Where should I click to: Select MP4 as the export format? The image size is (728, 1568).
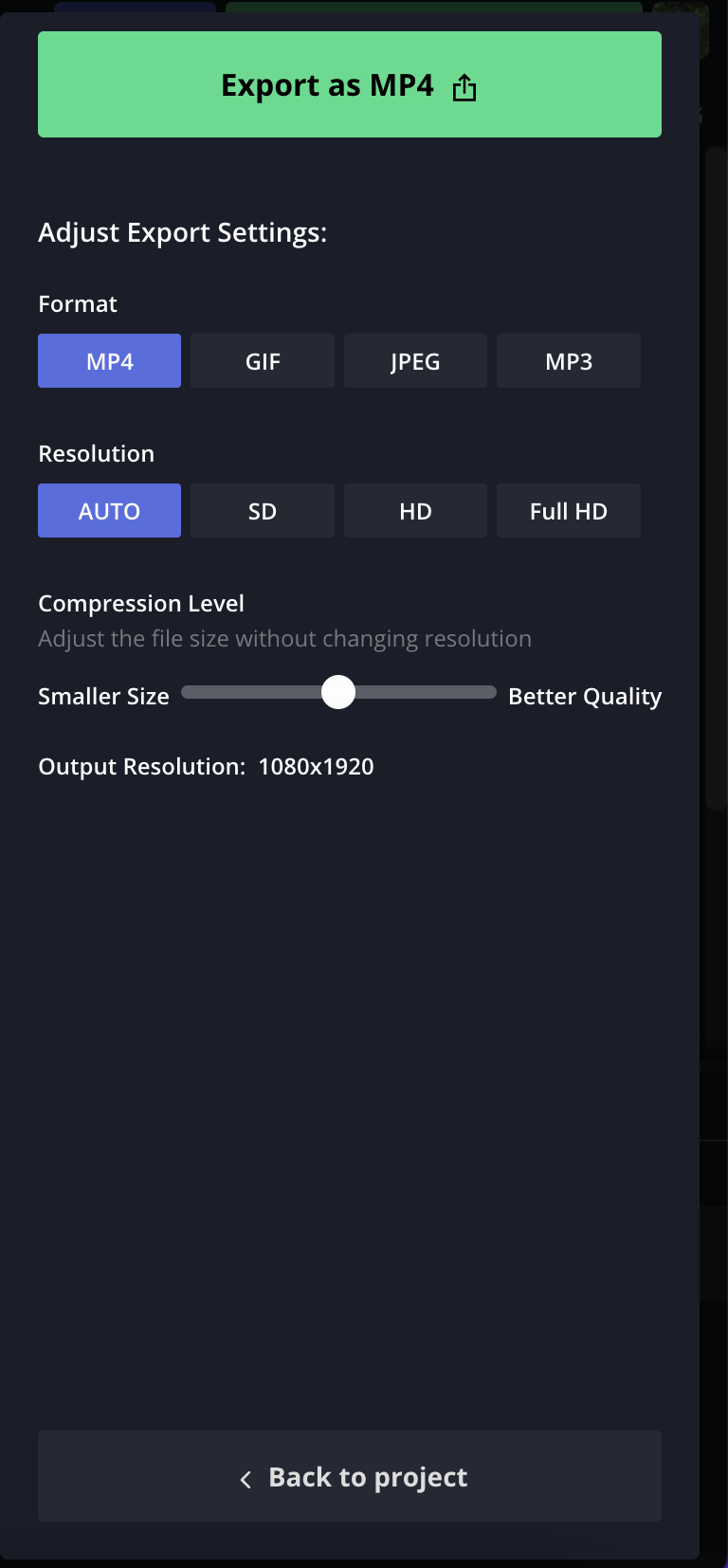click(x=109, y=361)
